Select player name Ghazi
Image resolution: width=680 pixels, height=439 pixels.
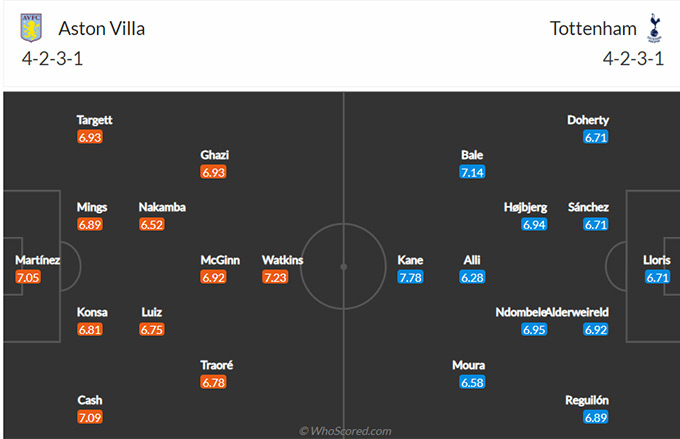click(214, 155)
